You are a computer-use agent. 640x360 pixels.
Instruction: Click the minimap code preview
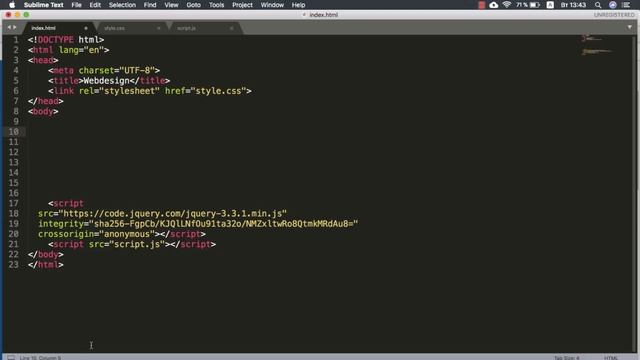(597, 45)
